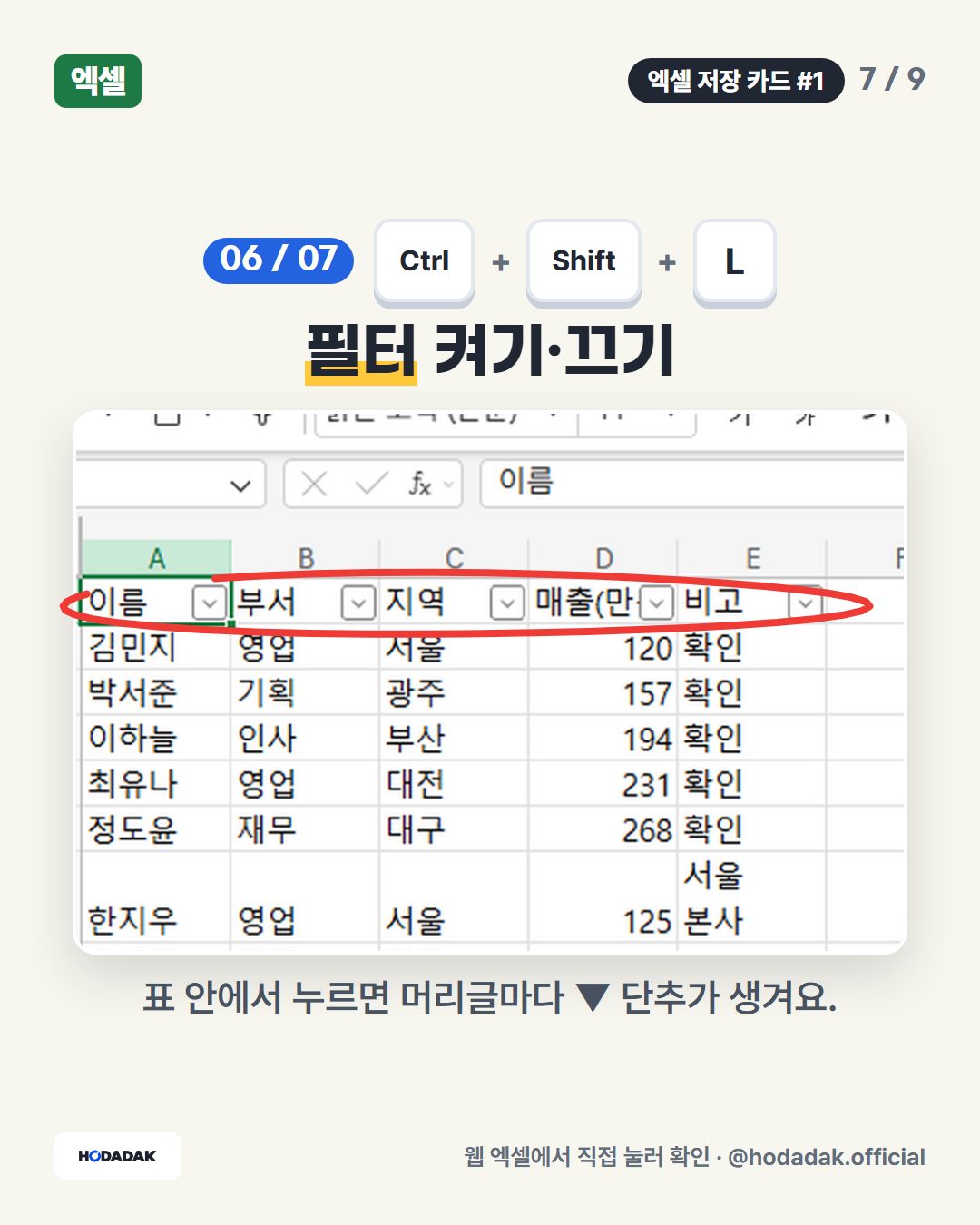Click the green 엑셀 badge

click(x=98, y=82)
